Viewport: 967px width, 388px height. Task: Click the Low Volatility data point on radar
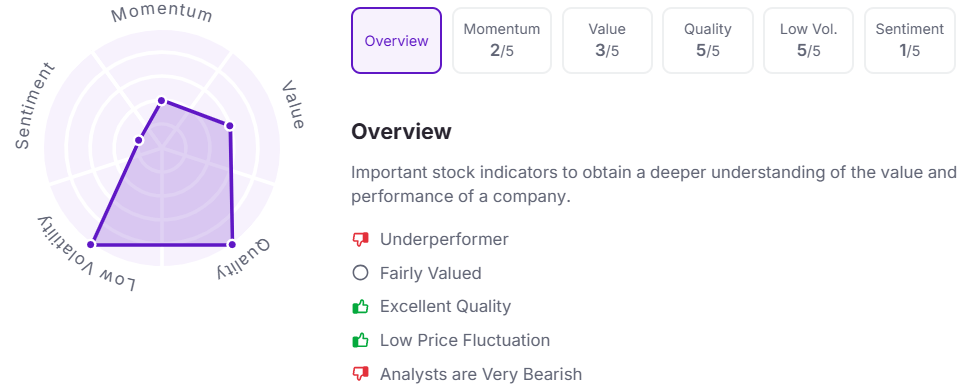[x=91, y=244]
